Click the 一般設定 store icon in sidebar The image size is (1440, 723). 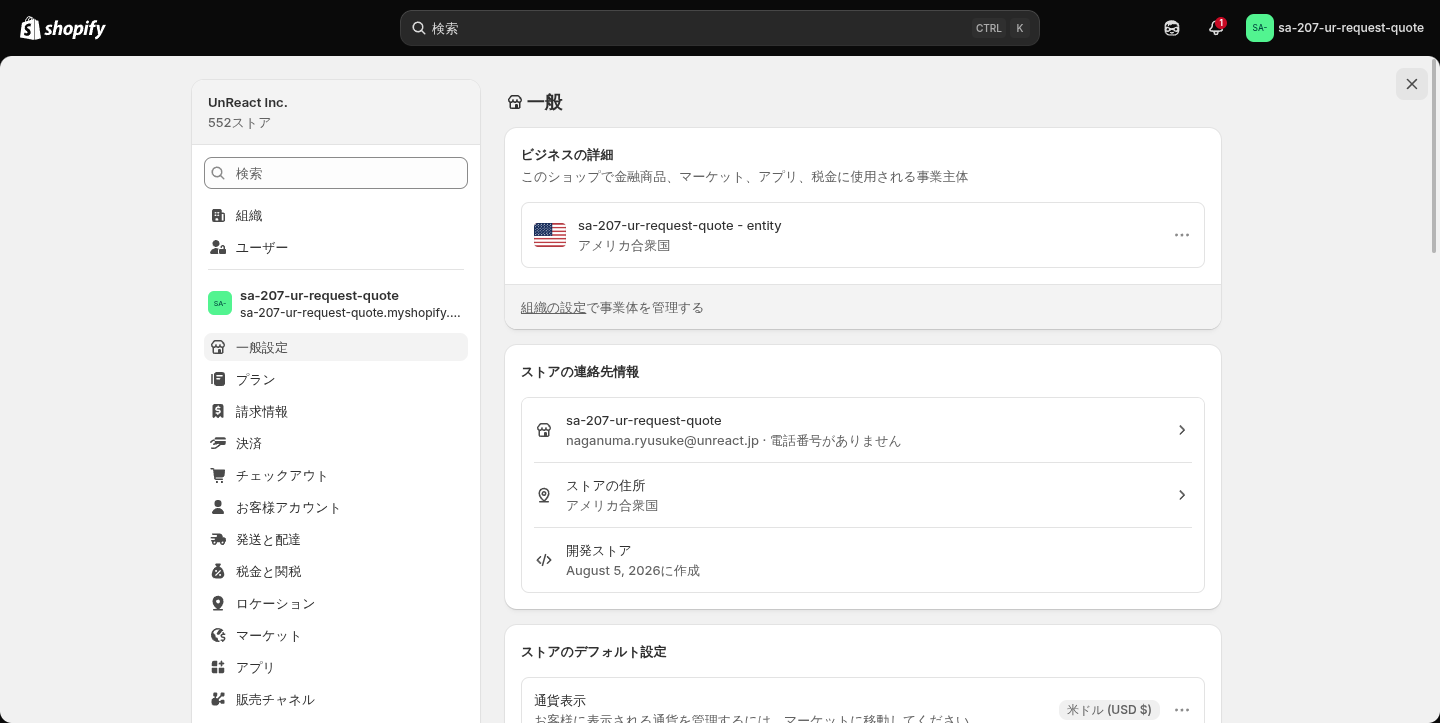(218, 347)
